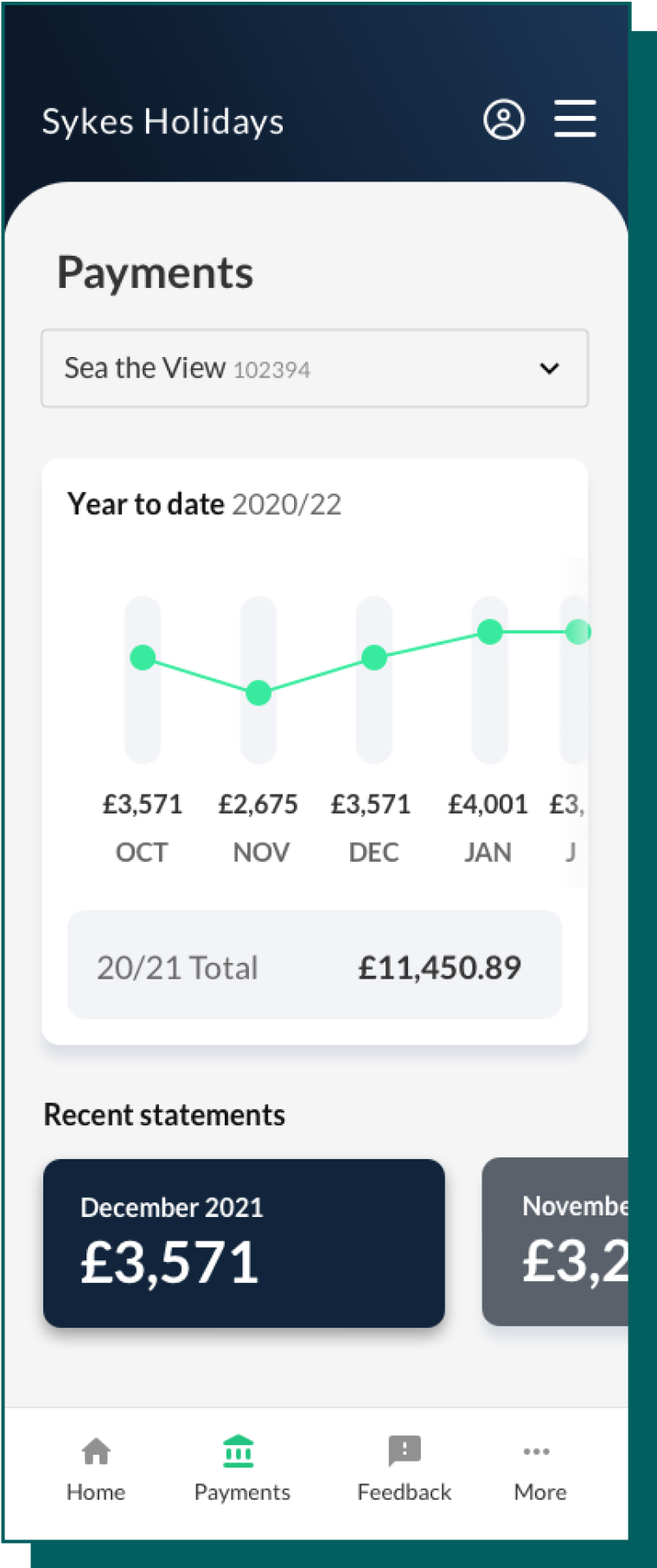Open the December 2021 statement card
Viewport: 657px width, 1568px height.
(x=244, y=1242)
